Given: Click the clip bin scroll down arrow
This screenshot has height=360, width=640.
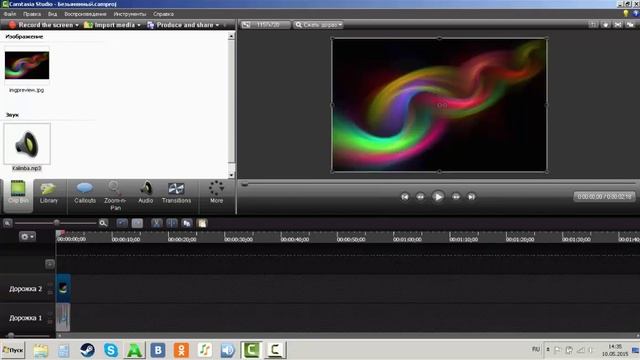Looking at the screenshot, I should 231,175.
